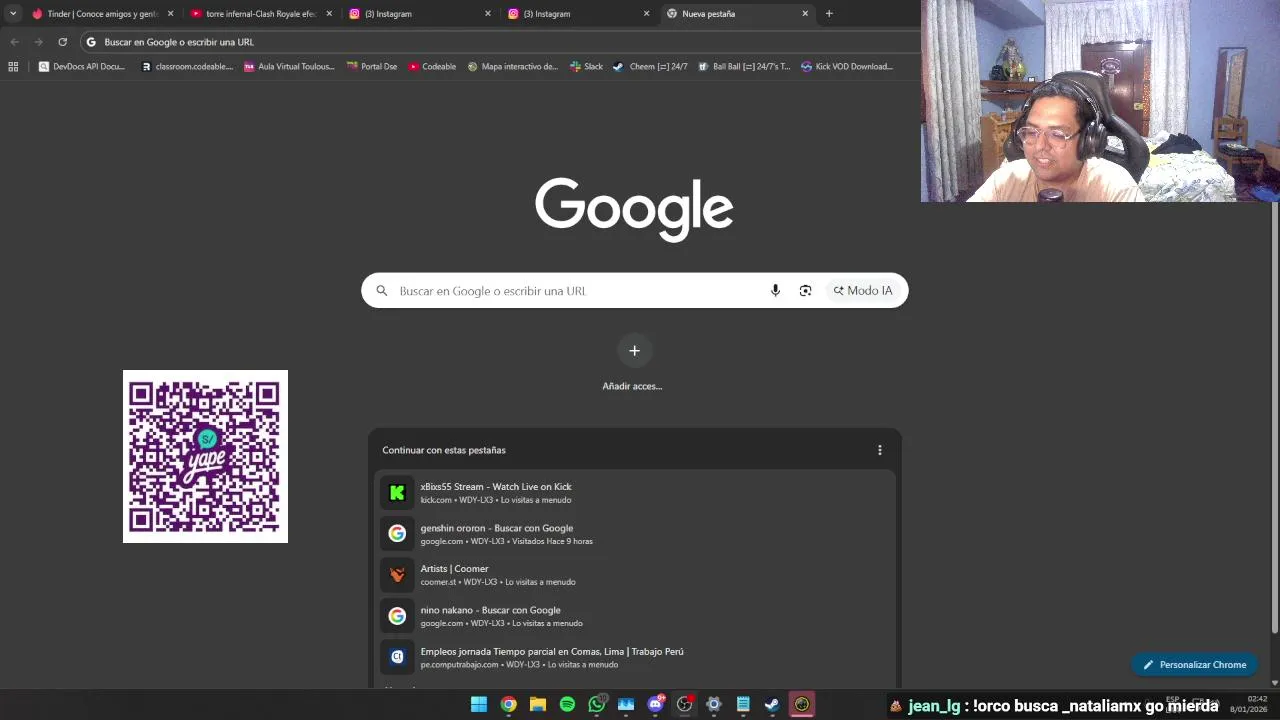This screenshot has height=720, width=1280.
Task: Open the Kick VOD Download... bookmark
Action: point(847,67)
